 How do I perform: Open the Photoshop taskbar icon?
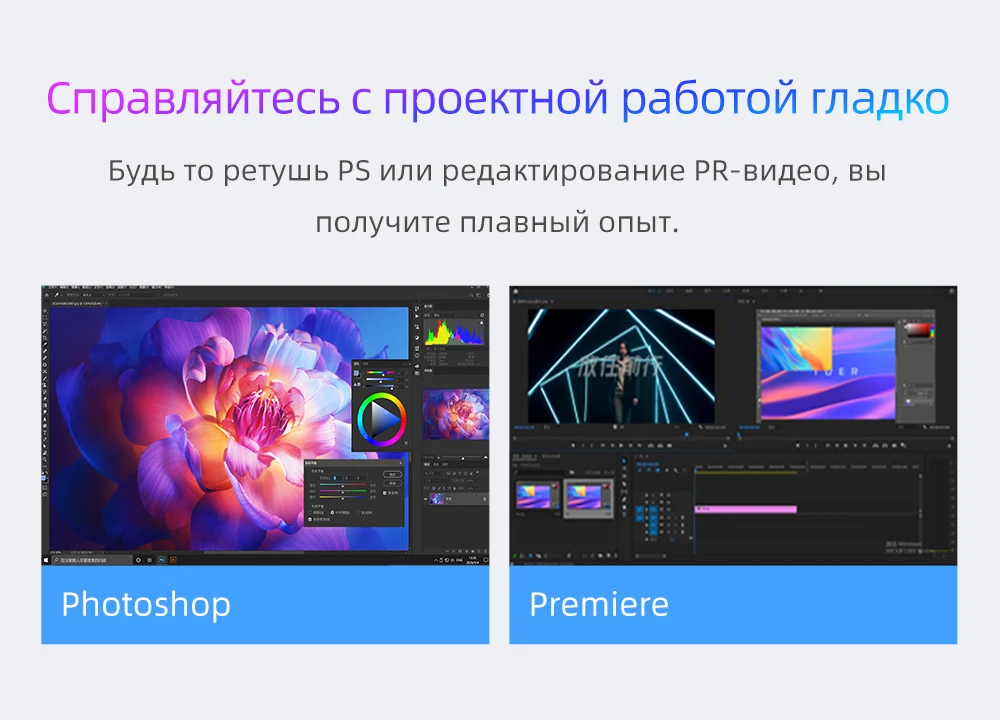[x=162, y=560]
